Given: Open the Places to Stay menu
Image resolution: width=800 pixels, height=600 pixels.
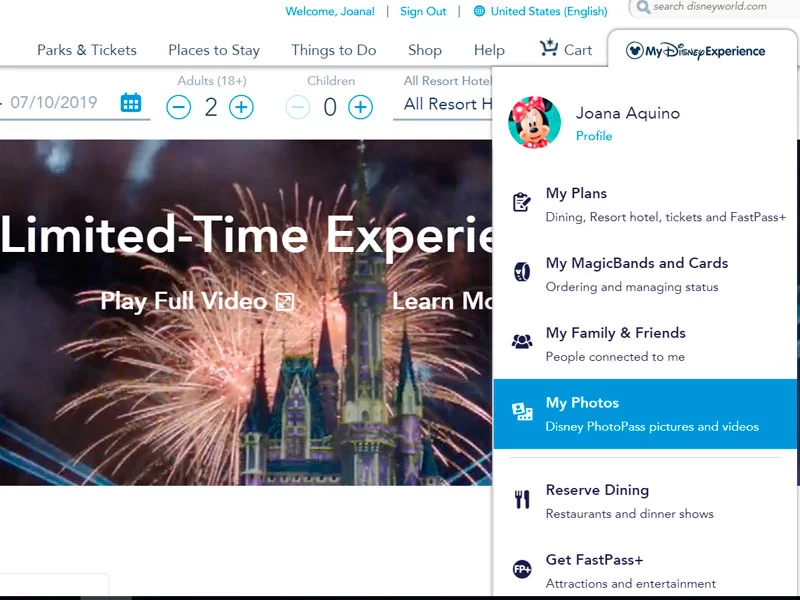Looking at the screenshot, I should 214,50.
